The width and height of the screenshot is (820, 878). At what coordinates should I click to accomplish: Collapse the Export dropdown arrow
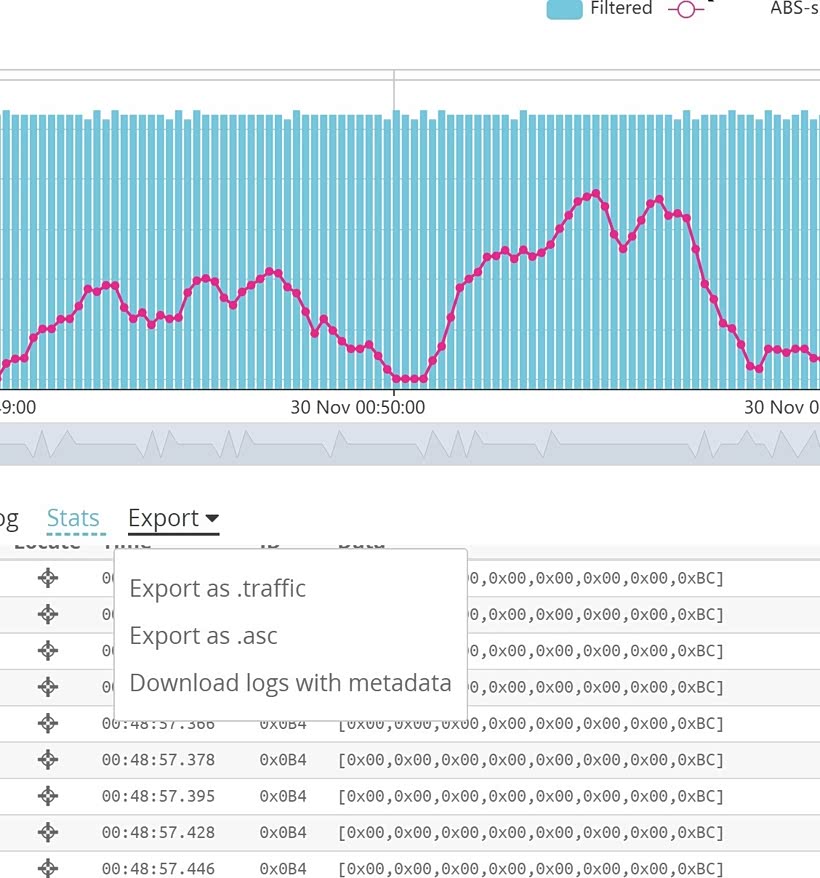click(212, 519)
